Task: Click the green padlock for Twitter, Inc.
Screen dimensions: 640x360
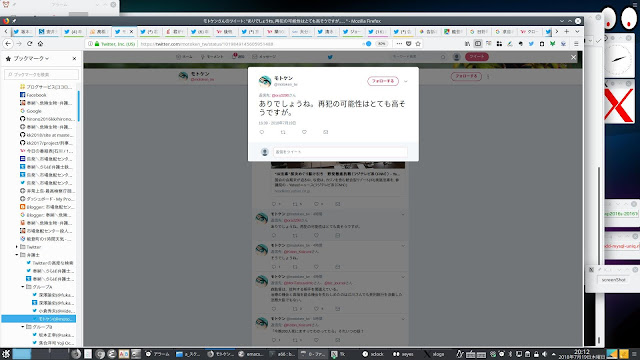Action: point(97,44)
